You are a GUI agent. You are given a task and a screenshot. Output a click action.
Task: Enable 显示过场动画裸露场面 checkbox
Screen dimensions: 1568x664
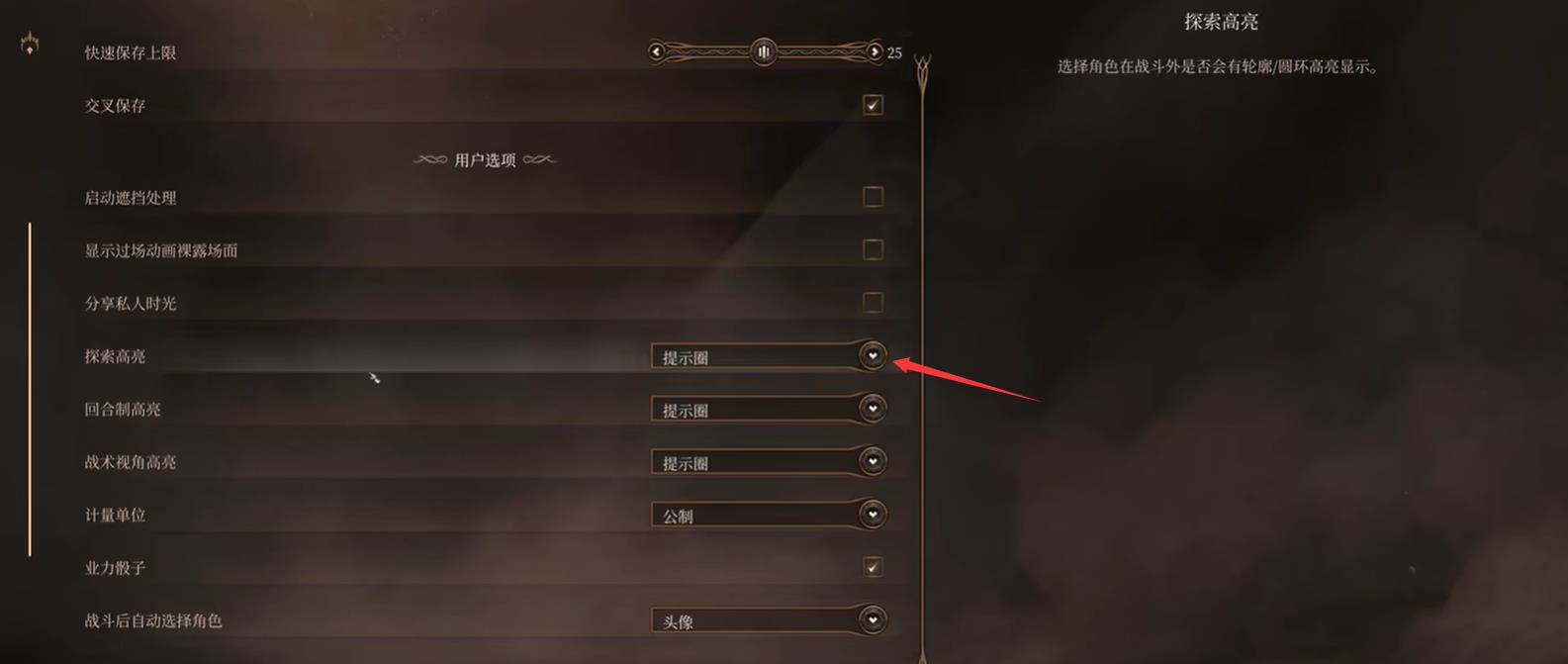873,249
